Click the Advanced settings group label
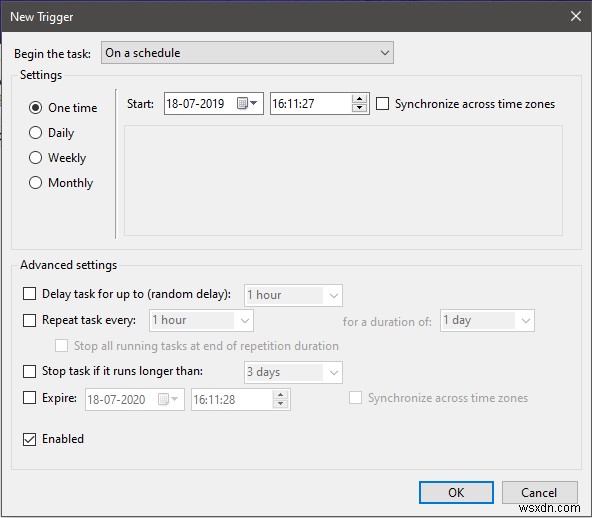The height and width of the screenshot is (518, 592). click(x=68, y=265)
